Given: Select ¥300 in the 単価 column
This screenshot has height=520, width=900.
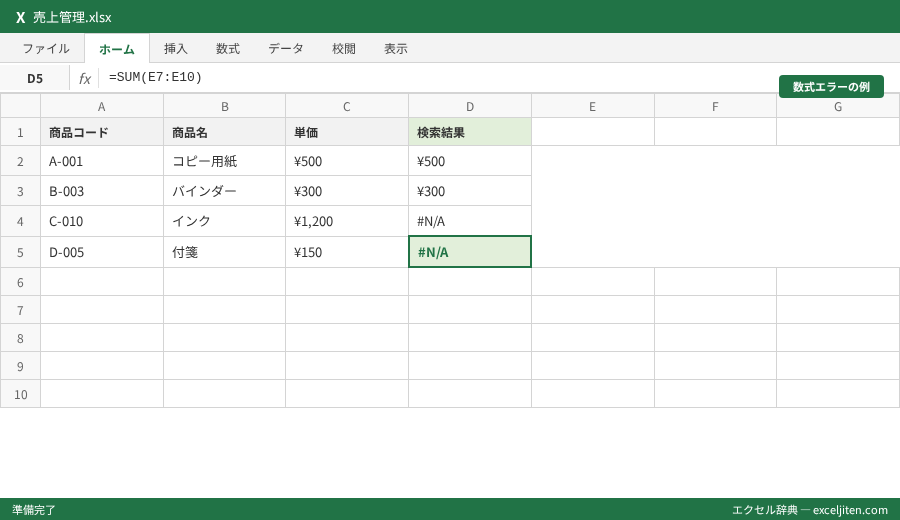Looking at the screenshot, I should pyautogui.click(x=347, y=191).
